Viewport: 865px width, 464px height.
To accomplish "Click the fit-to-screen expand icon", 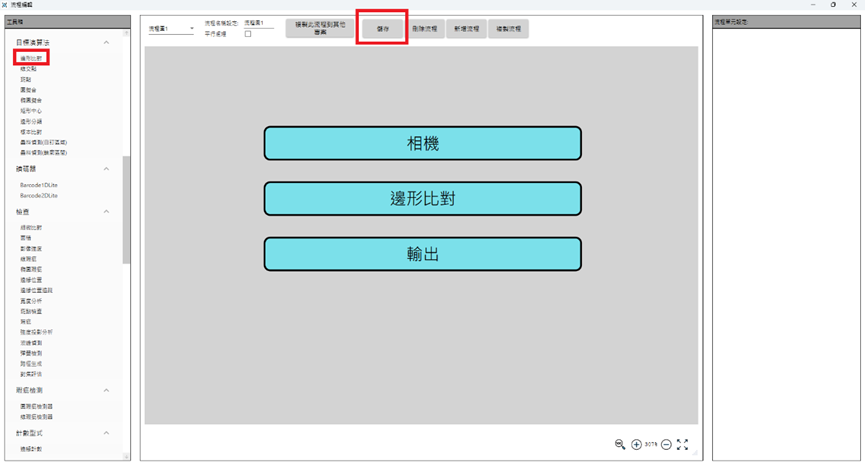I will [682, 445].
